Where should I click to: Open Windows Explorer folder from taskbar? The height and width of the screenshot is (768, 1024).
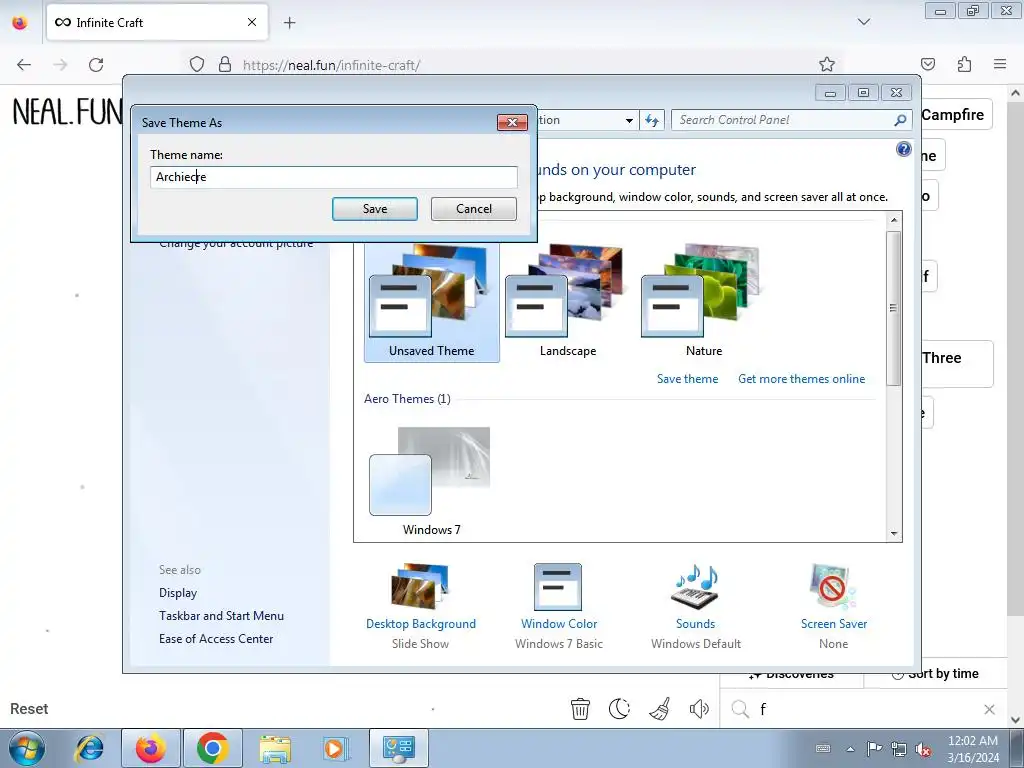pyautogui.click(x=275, y=748)
